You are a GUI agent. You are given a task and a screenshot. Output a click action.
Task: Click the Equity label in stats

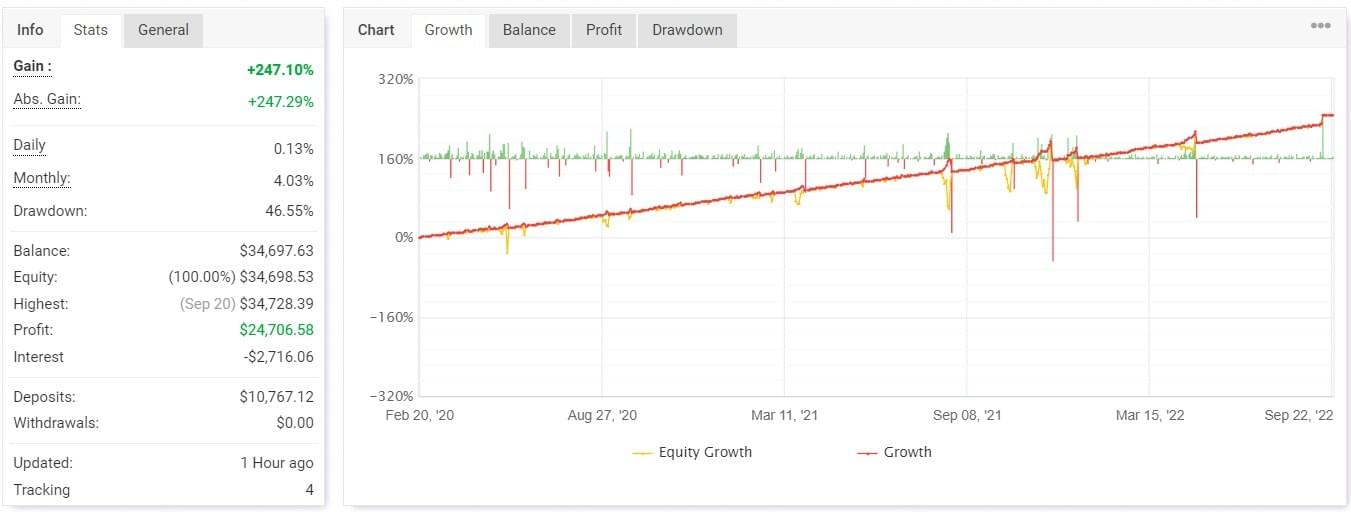pos(35,277)
